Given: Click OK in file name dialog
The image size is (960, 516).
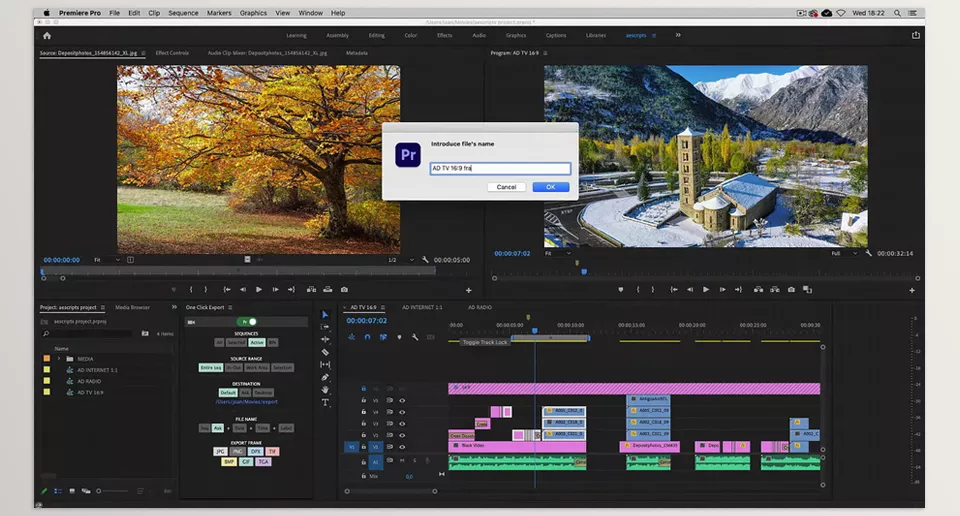Looking at the screenshot, I should (550, 187).
